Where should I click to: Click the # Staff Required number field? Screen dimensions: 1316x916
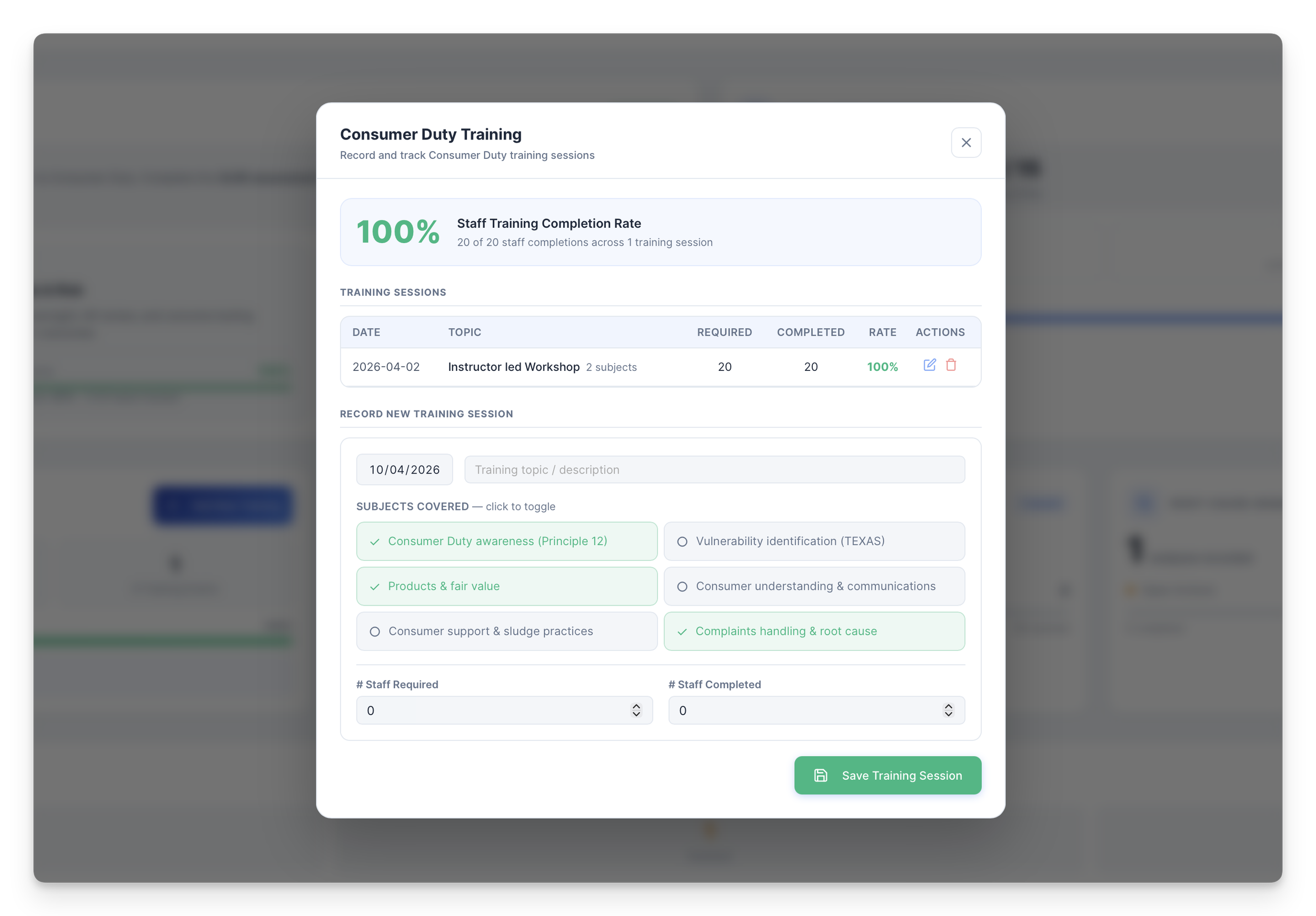click(493, 710)
